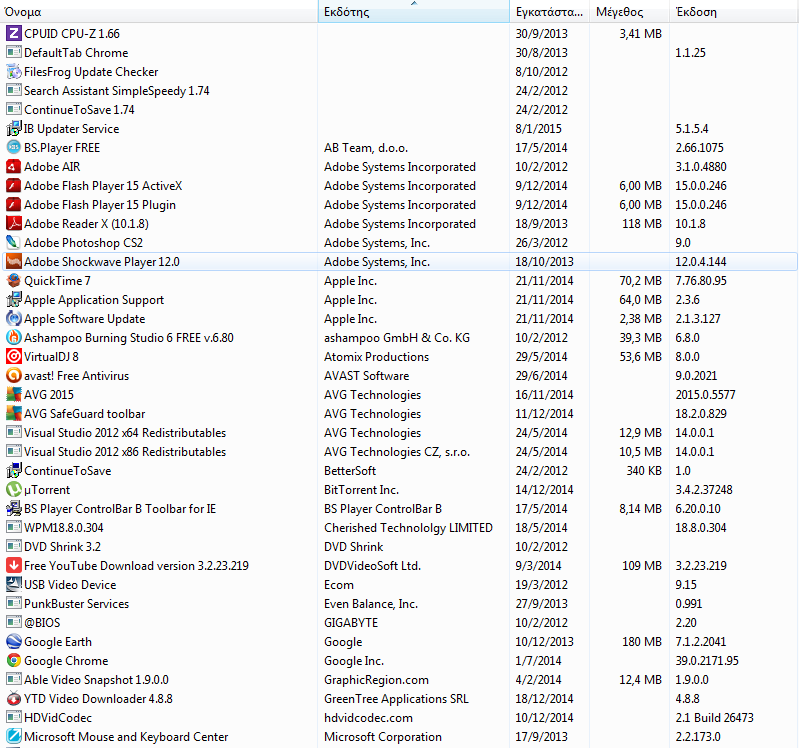Click the Adobe Photoshop CS2 feather icon

[x=14, y=243]
